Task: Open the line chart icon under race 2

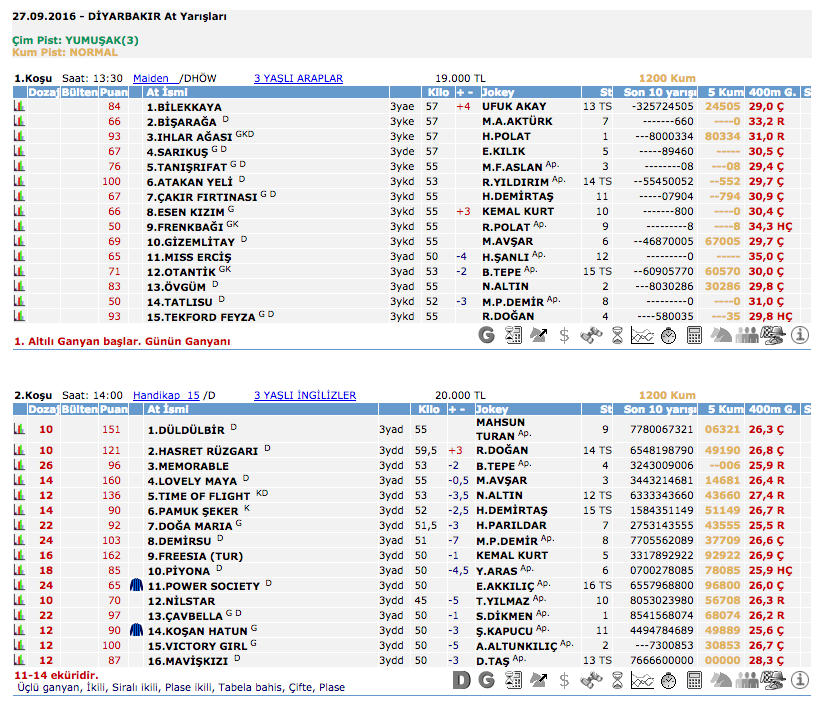Action: tap(642, 681)
